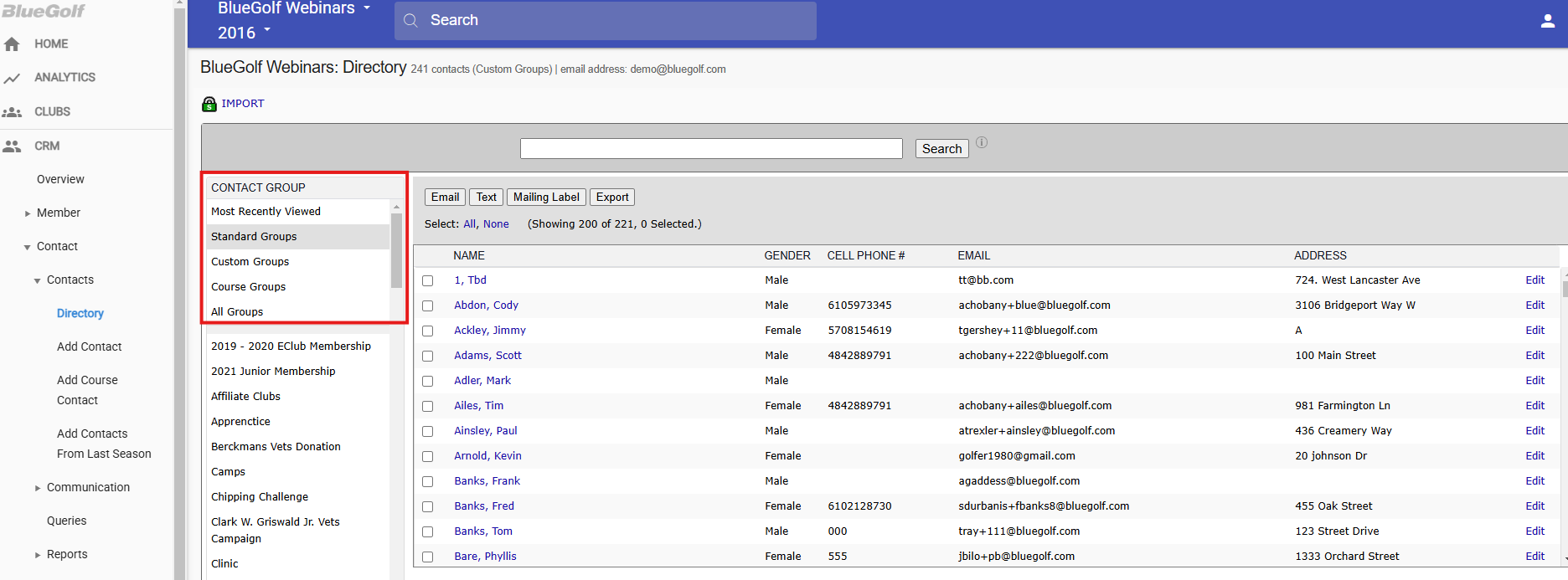Open the 2016 season dropdown

[x=244, y=33]
